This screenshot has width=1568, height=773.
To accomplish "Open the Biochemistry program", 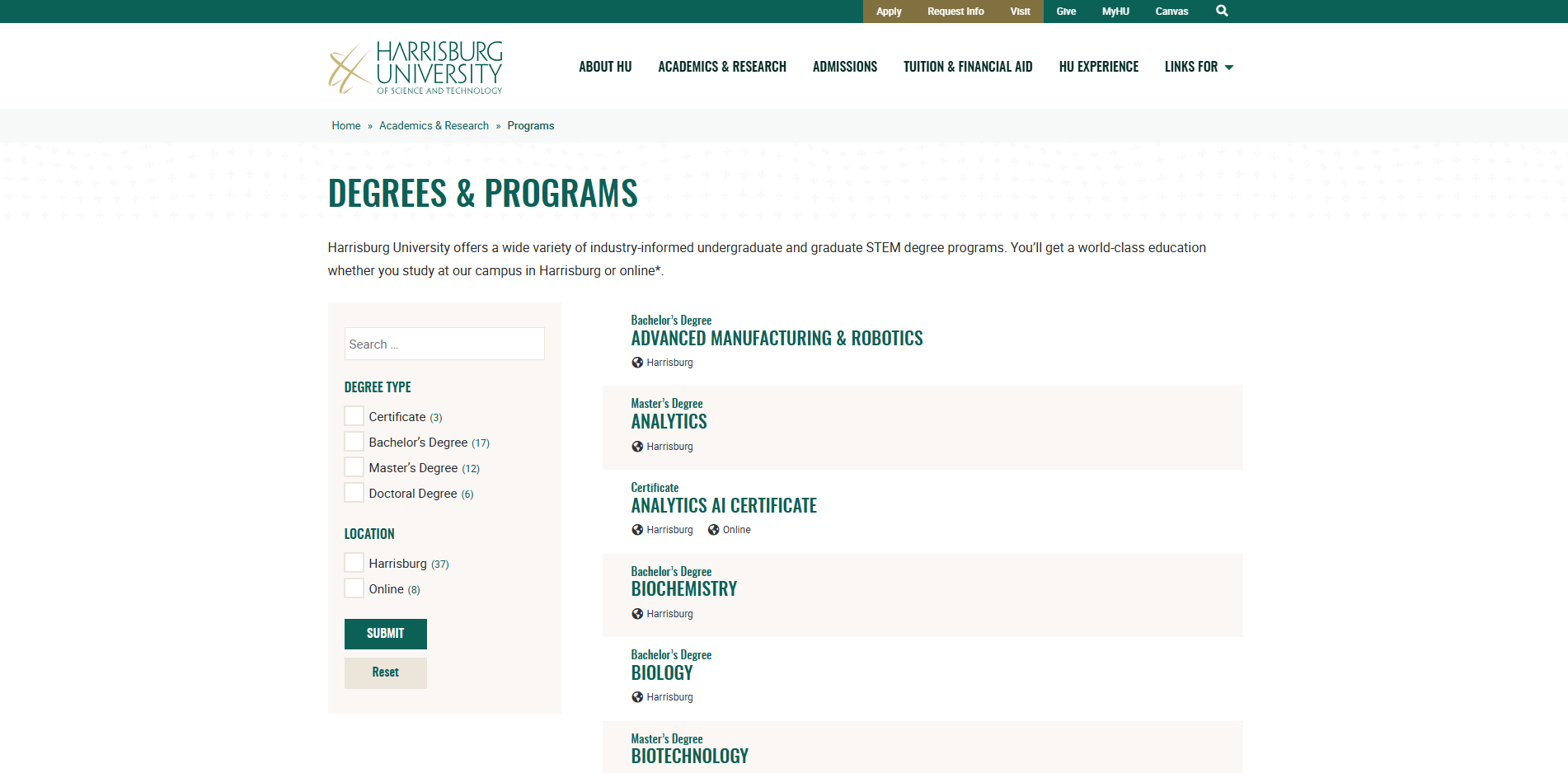I will (684, 589).
